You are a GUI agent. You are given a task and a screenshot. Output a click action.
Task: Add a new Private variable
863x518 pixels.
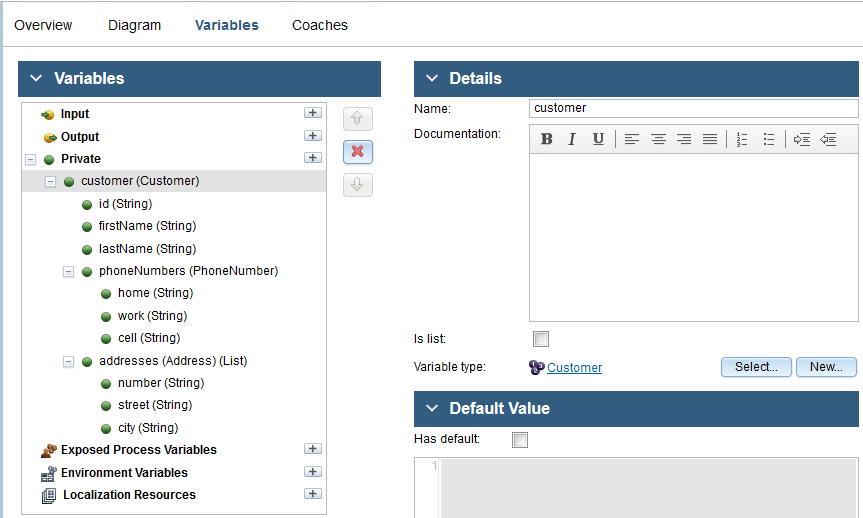[313, 157]
